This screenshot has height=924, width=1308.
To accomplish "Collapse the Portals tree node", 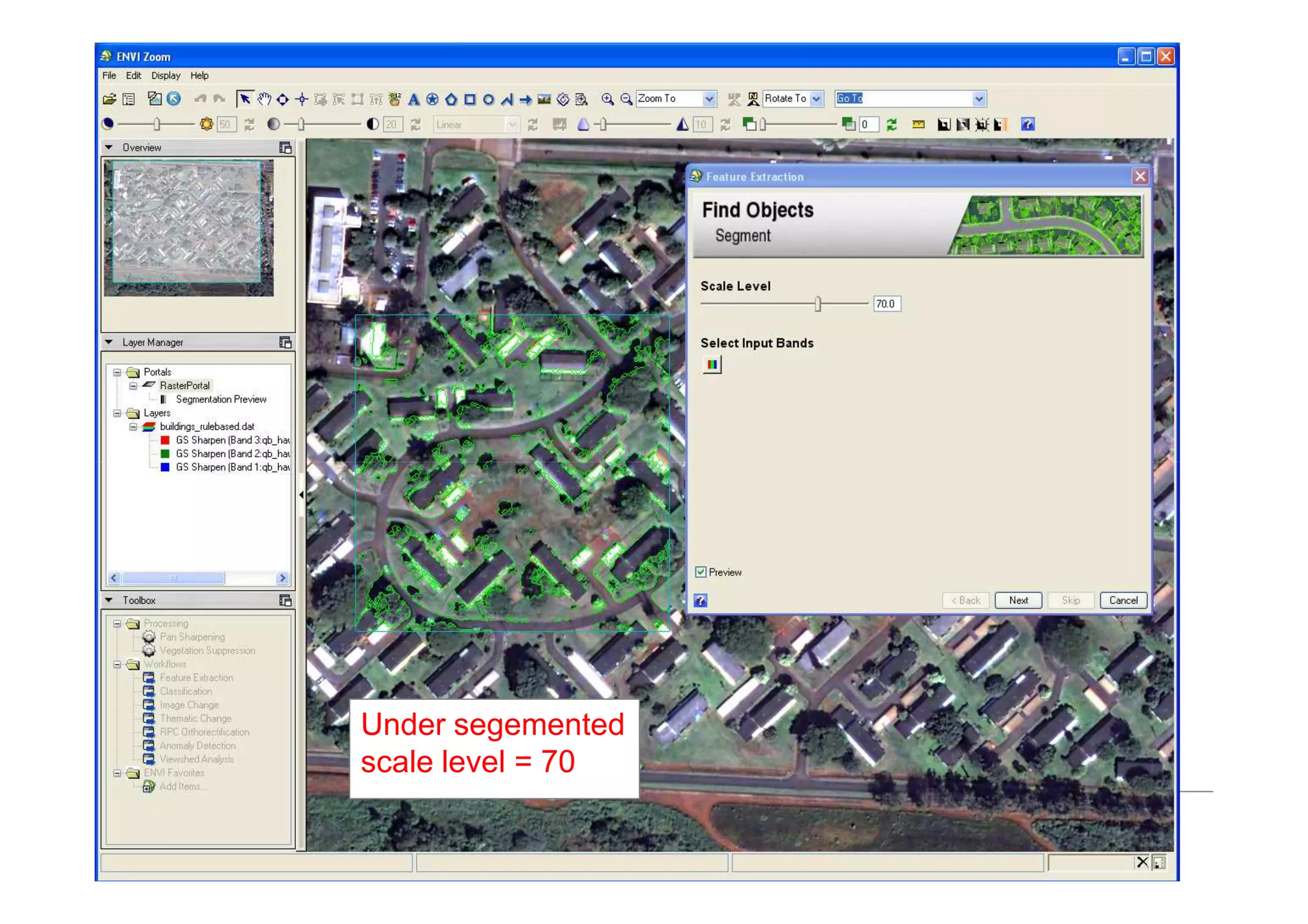I will tap(117, 372).
